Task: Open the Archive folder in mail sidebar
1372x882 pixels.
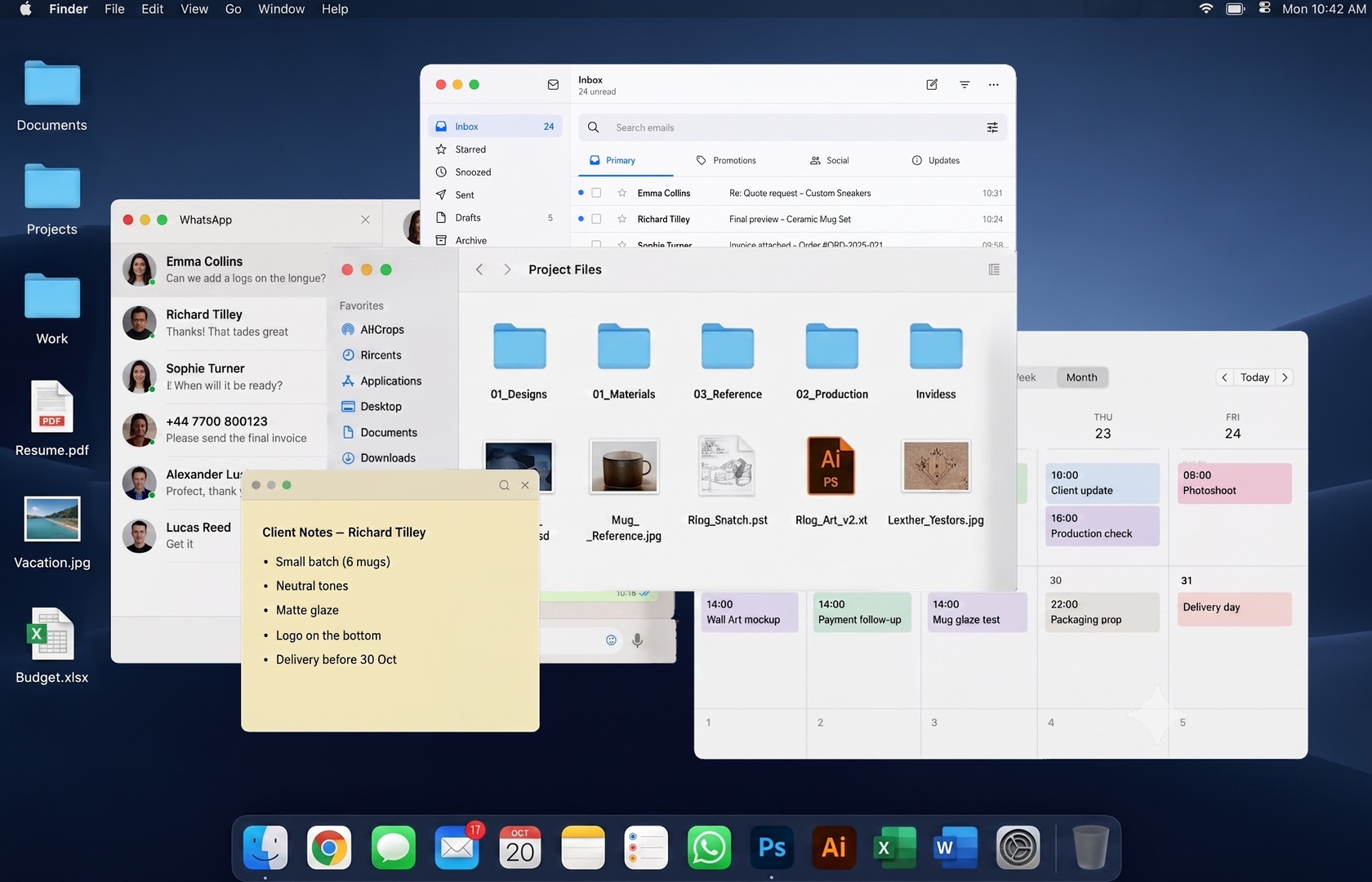Action: point(495,240)
